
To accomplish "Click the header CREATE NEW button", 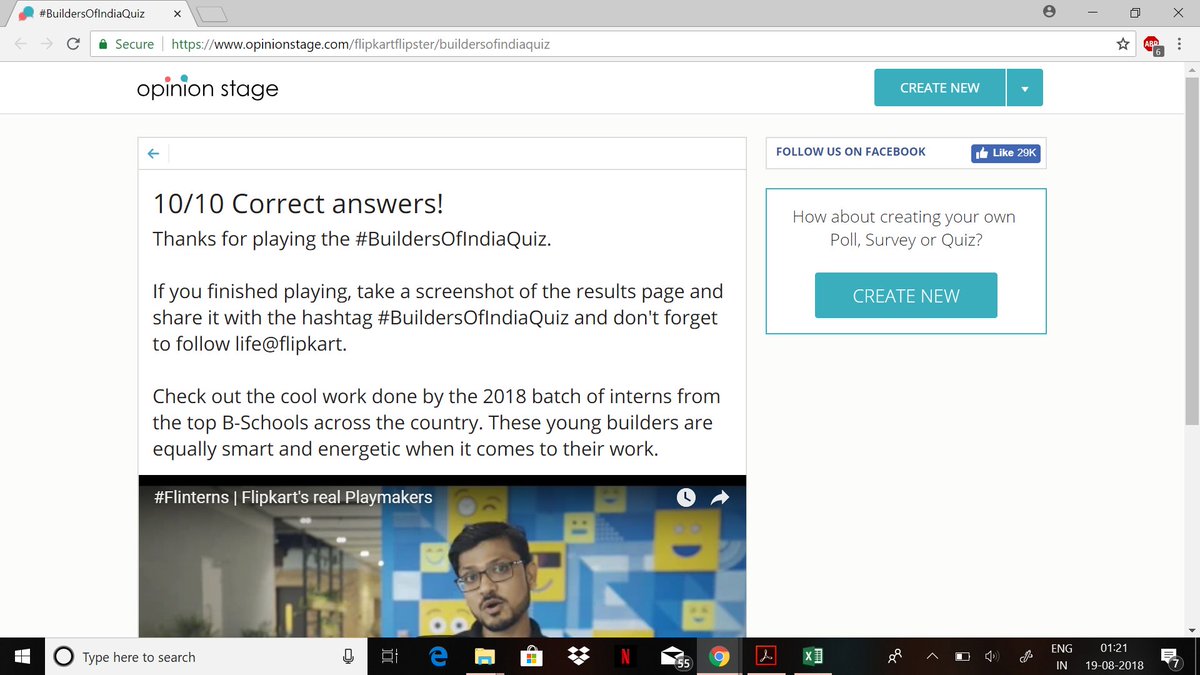I will (x=940, y=88).
